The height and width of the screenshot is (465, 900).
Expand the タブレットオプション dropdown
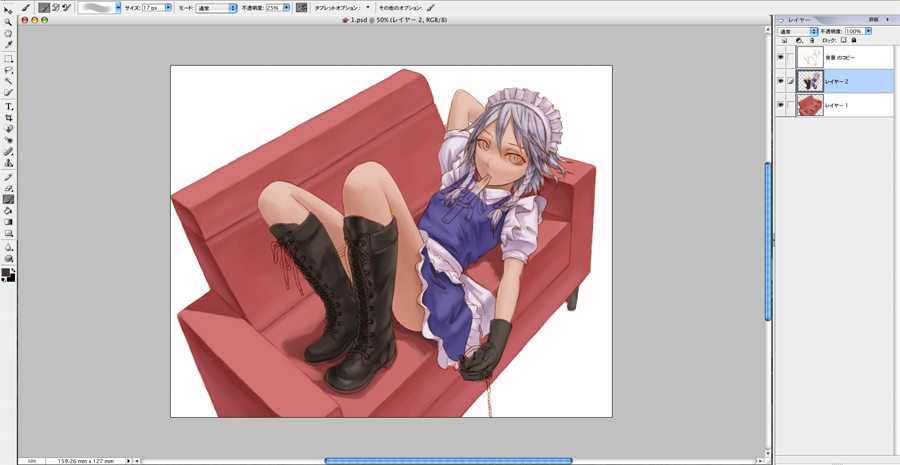(x=368, y=7)
